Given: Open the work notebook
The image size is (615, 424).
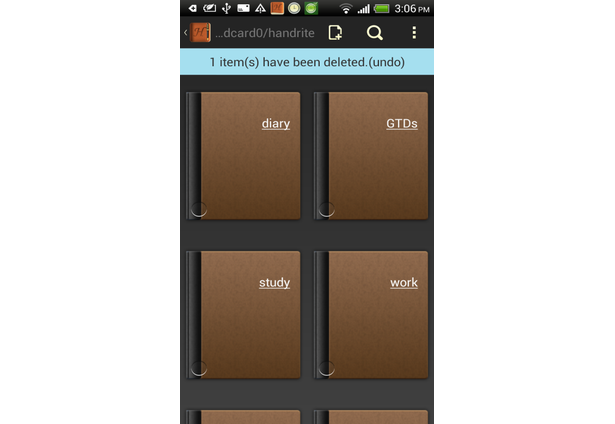Looking at the screenshot, I should coord(371,315).
